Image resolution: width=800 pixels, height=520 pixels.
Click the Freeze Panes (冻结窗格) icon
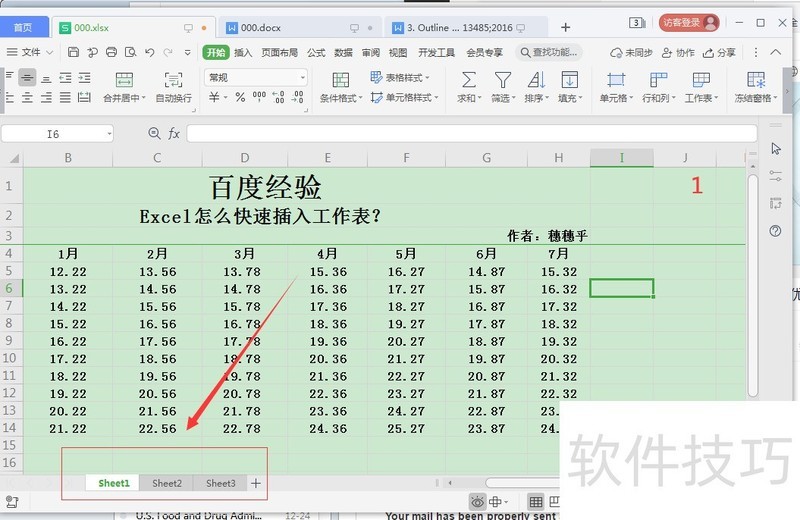point(756,80)
